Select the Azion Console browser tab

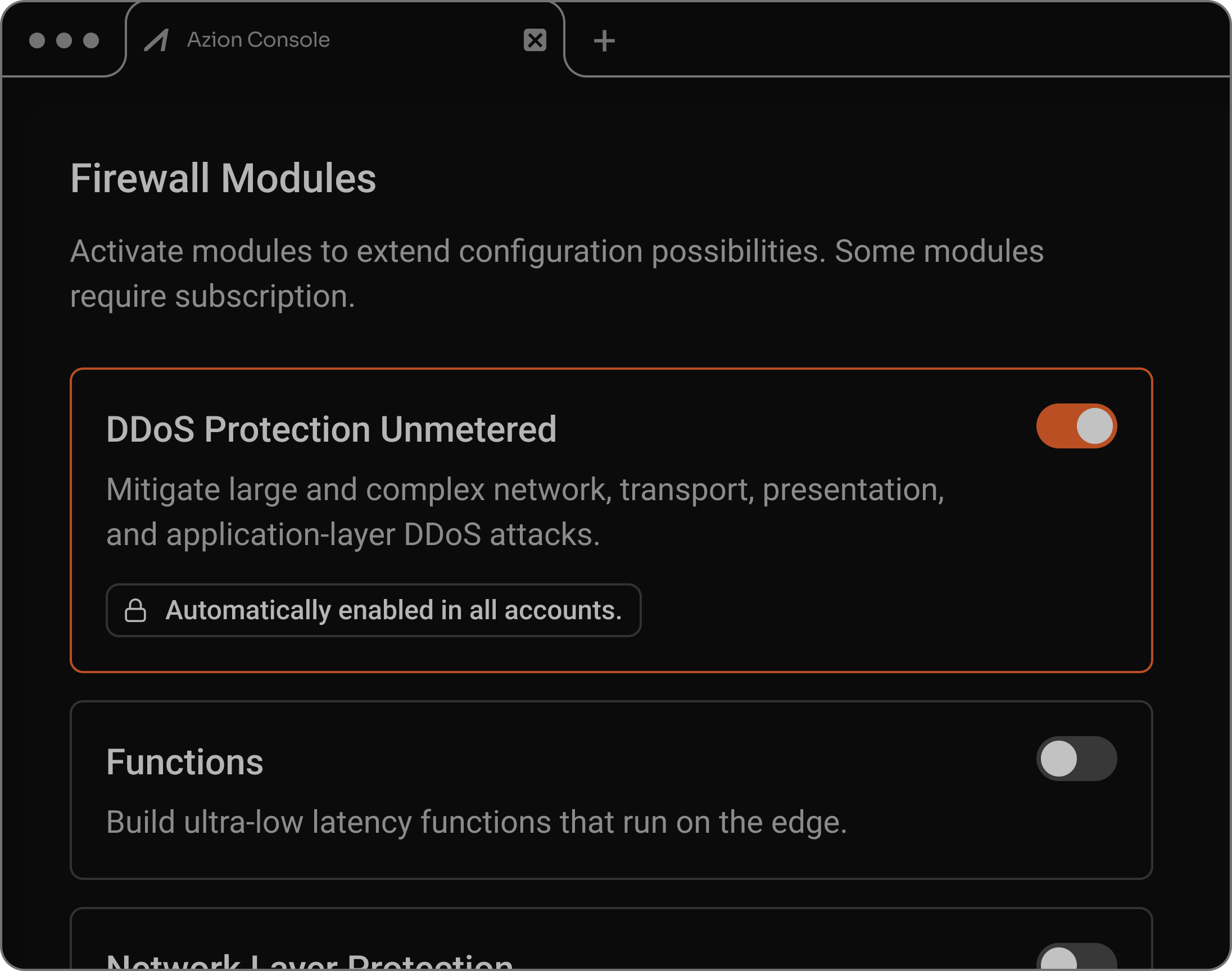[x=257, y=40]
